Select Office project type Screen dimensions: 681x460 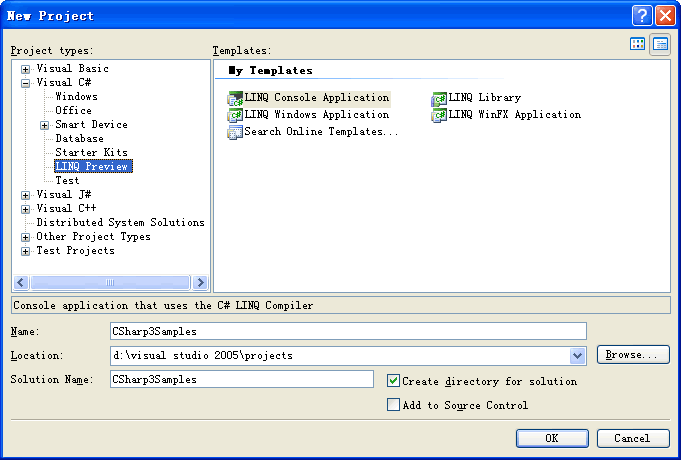pos(73,110)
